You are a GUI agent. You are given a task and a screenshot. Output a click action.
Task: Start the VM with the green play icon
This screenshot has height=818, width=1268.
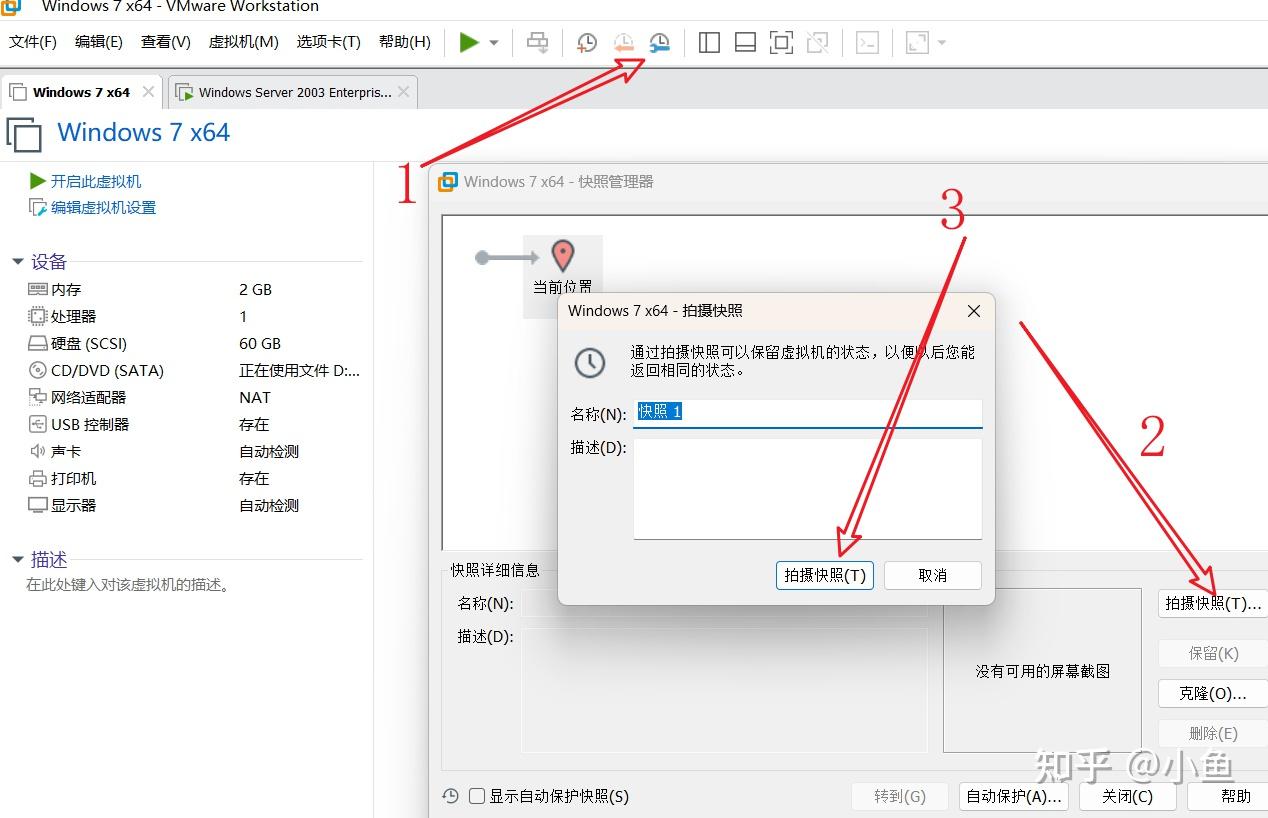pos(466,42)
